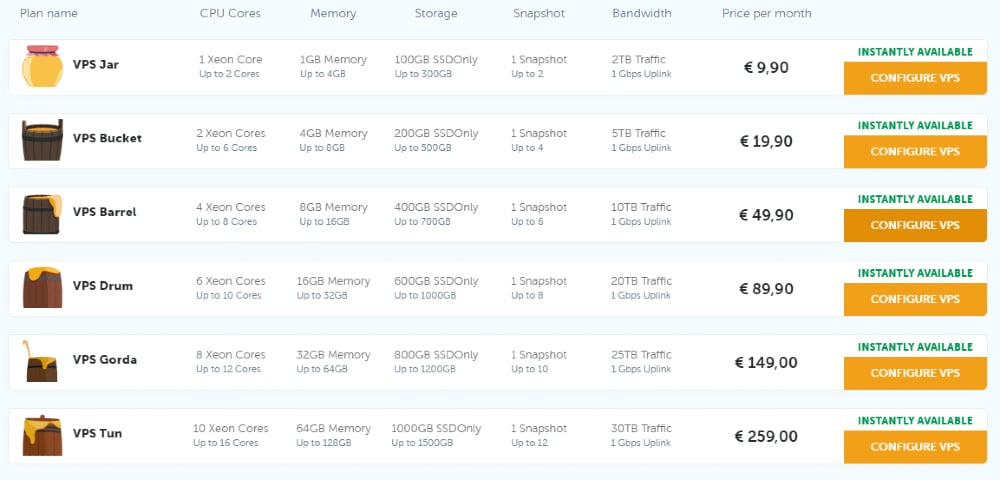This screenshot has width=1000, height=480.
Task: Click the 20TB Traffic text
Action: click(x=642, y=281)
